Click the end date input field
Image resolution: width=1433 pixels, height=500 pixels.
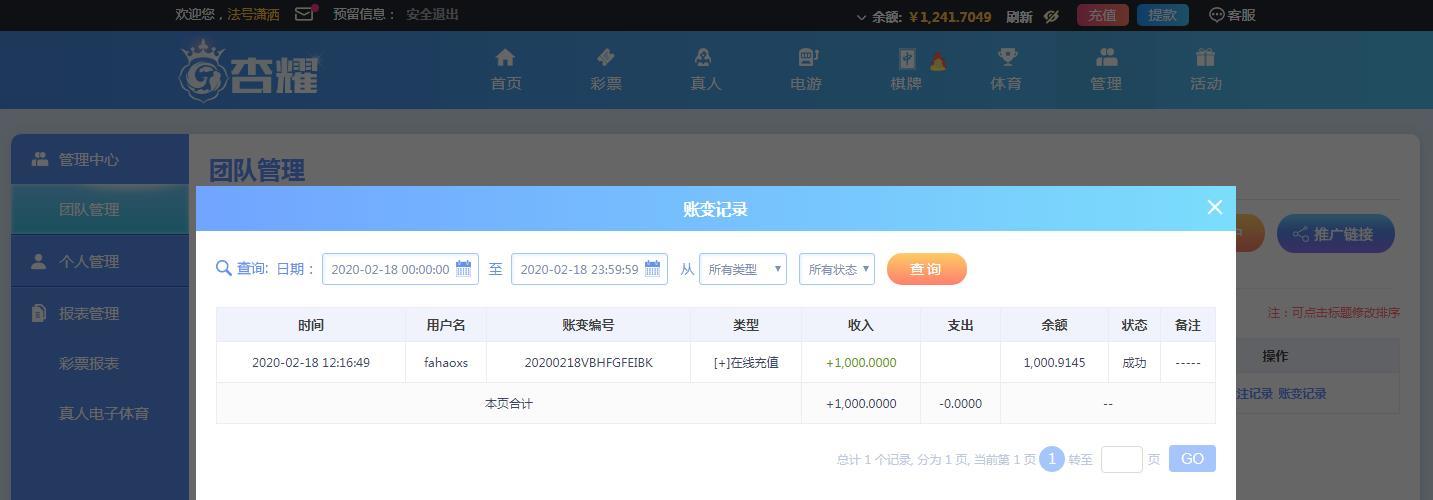pyautogui.click(x=589, y=269)
